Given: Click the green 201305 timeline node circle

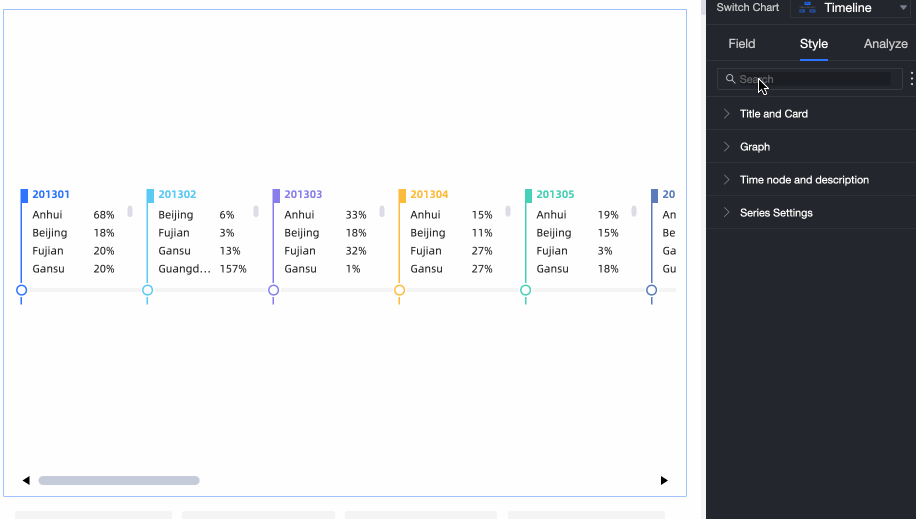Looking at the screenshot, I should (x=525, y=291).
